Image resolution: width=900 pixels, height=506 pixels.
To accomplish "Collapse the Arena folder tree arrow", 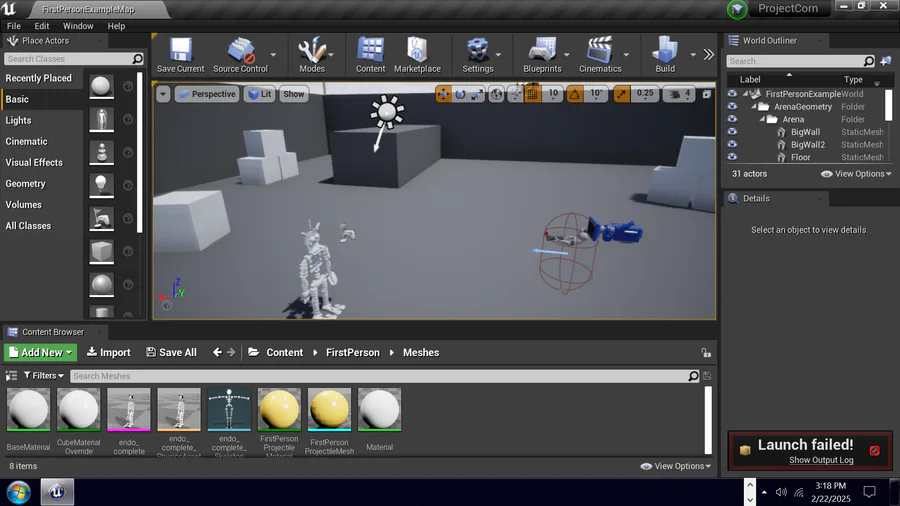I will 762,119.
